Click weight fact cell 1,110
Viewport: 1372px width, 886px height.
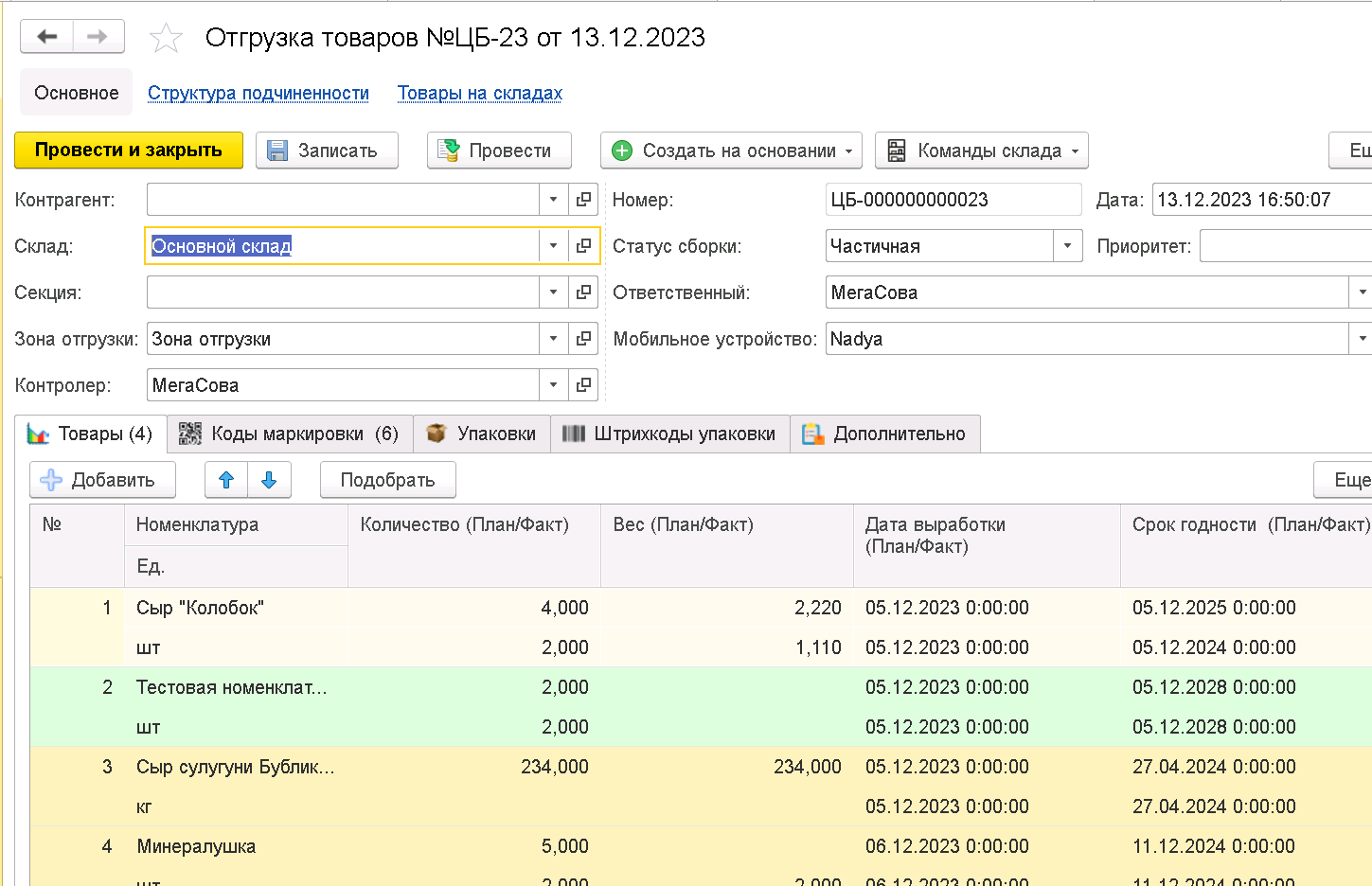point(727,647)
